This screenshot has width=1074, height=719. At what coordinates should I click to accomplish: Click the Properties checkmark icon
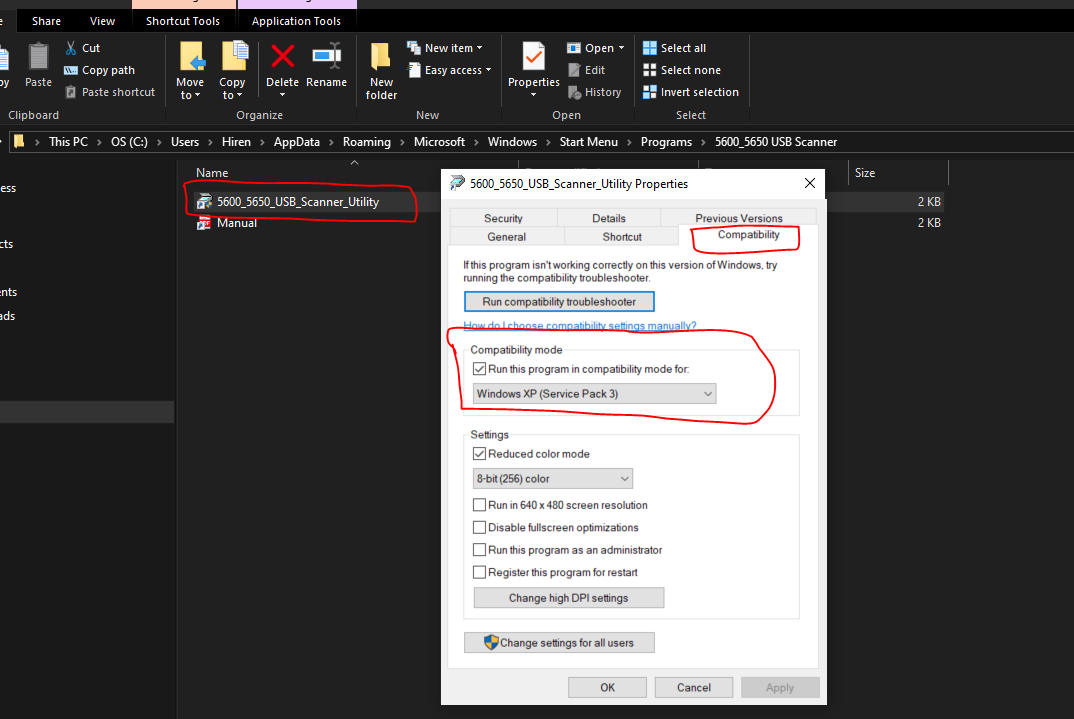[x=534, y=56]
